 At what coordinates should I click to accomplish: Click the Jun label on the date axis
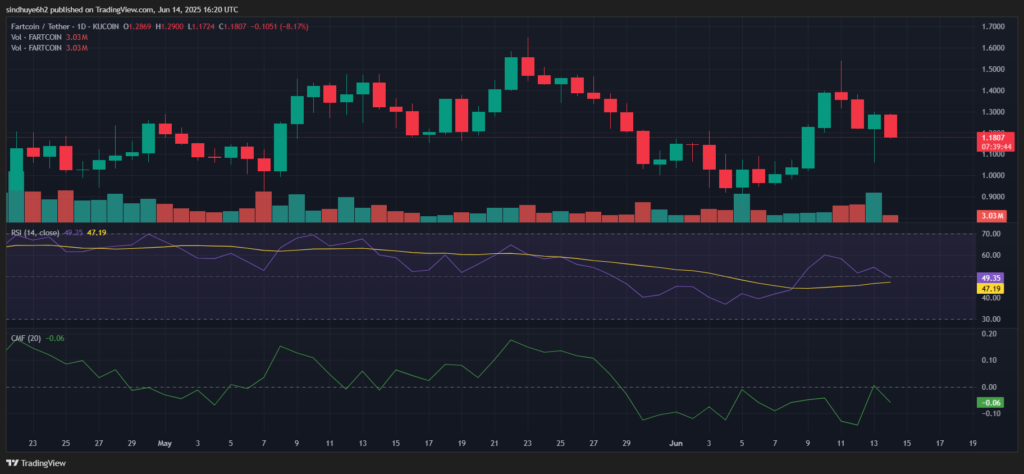click(x=677, y=442)
